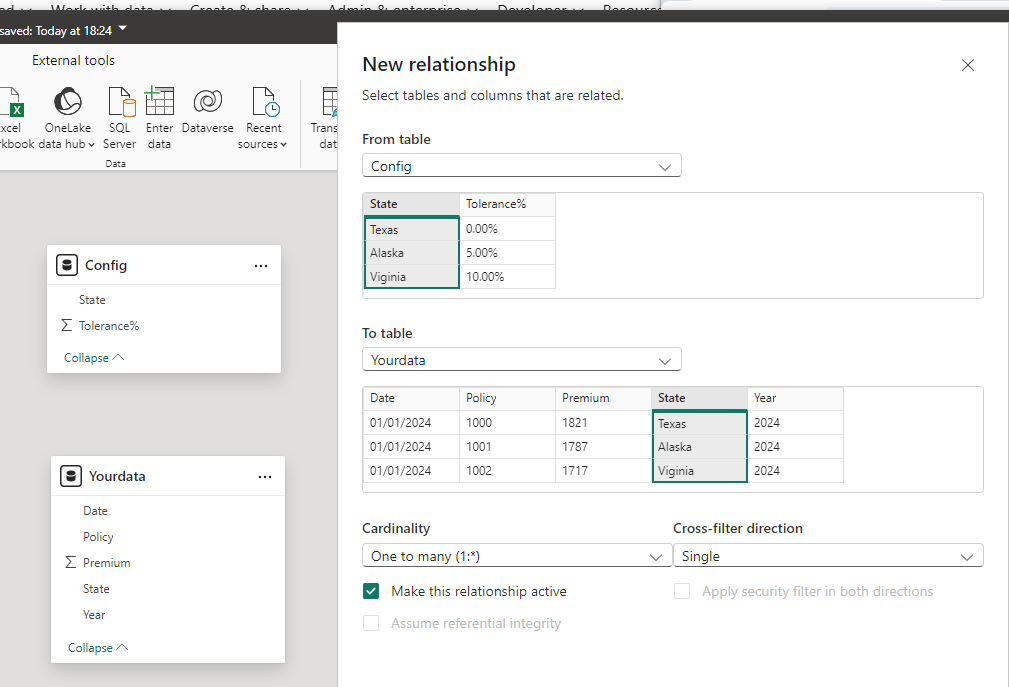Open the Dataverse connector
The image size is (1009, 687).
click(x=207, y=111)
